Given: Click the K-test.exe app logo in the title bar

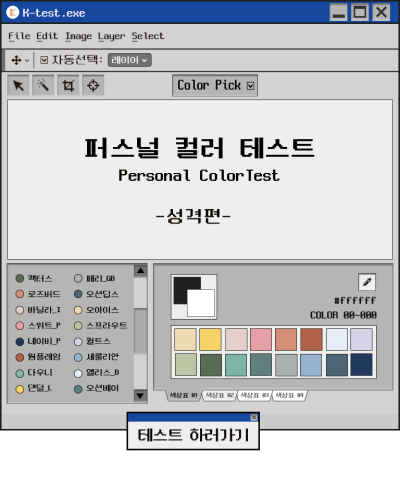Looking at the screenshot, I should pyautogui.click(x=13, y=13).
